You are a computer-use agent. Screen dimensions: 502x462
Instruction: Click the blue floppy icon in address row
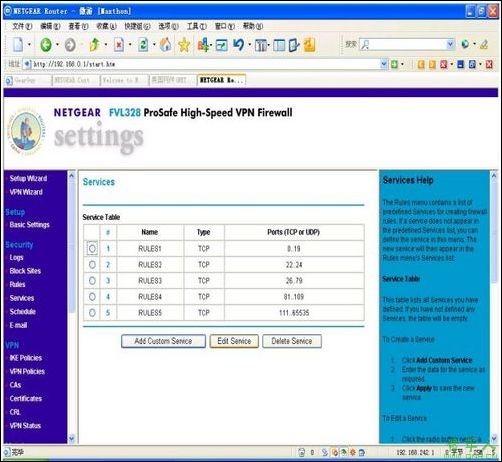click(460, 64)
